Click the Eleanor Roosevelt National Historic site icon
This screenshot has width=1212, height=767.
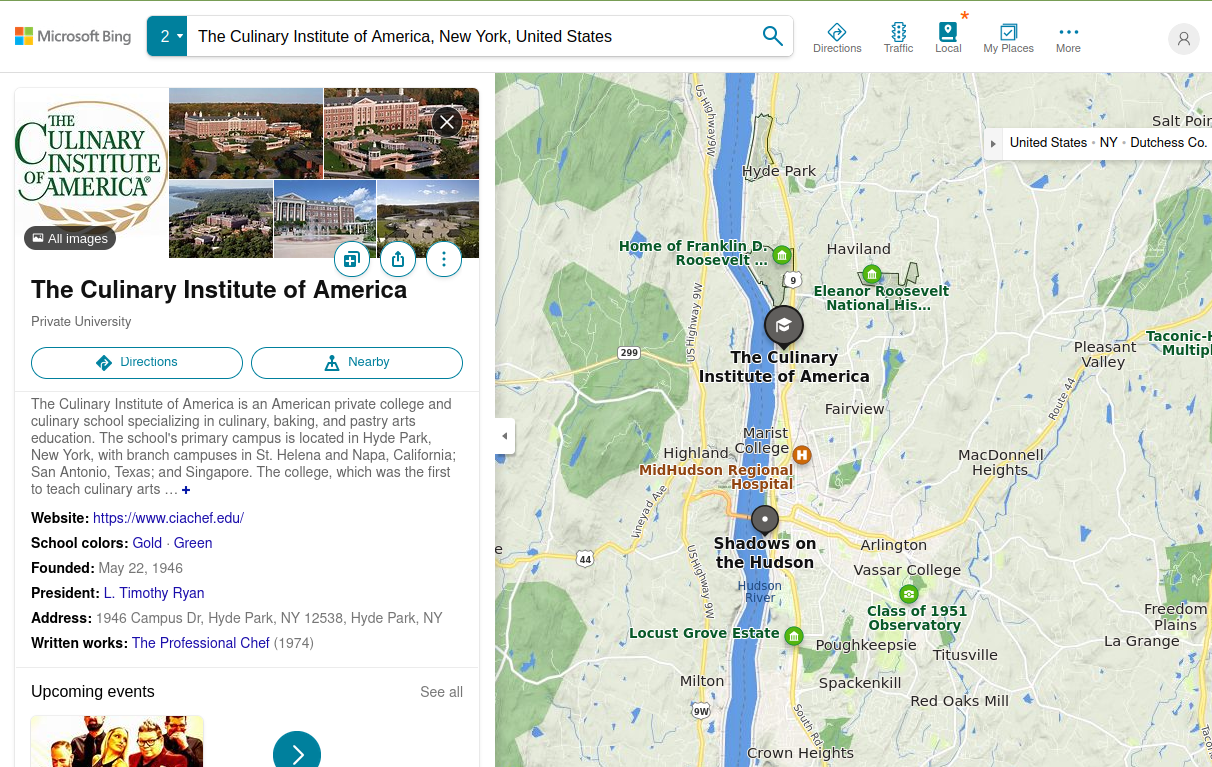(x=872, y=274)
